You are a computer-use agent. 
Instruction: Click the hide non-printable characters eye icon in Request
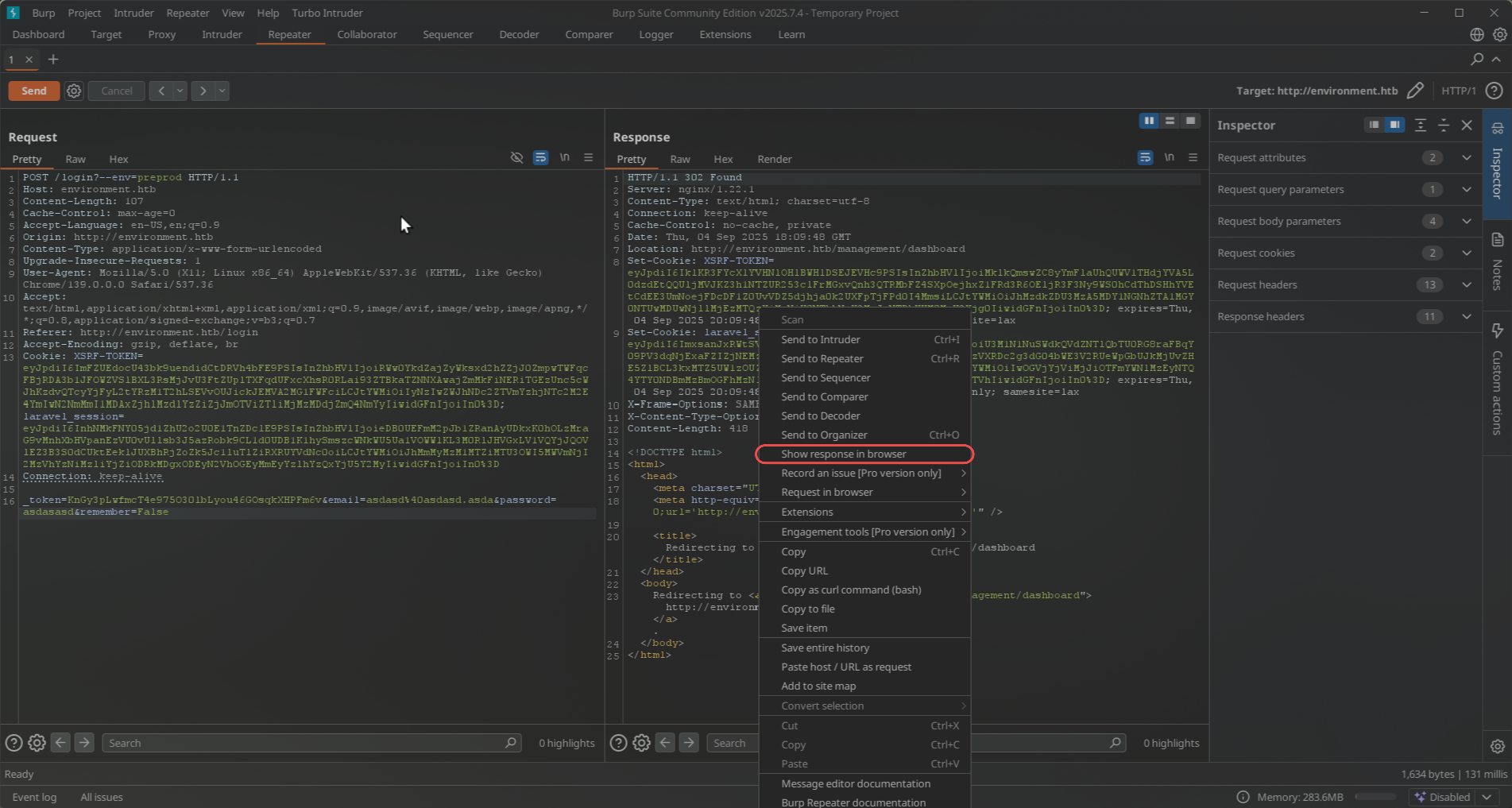pos(516,157)
